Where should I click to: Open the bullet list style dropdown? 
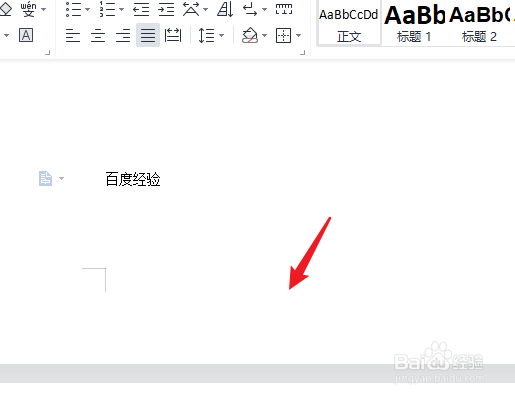coord(87,9)
